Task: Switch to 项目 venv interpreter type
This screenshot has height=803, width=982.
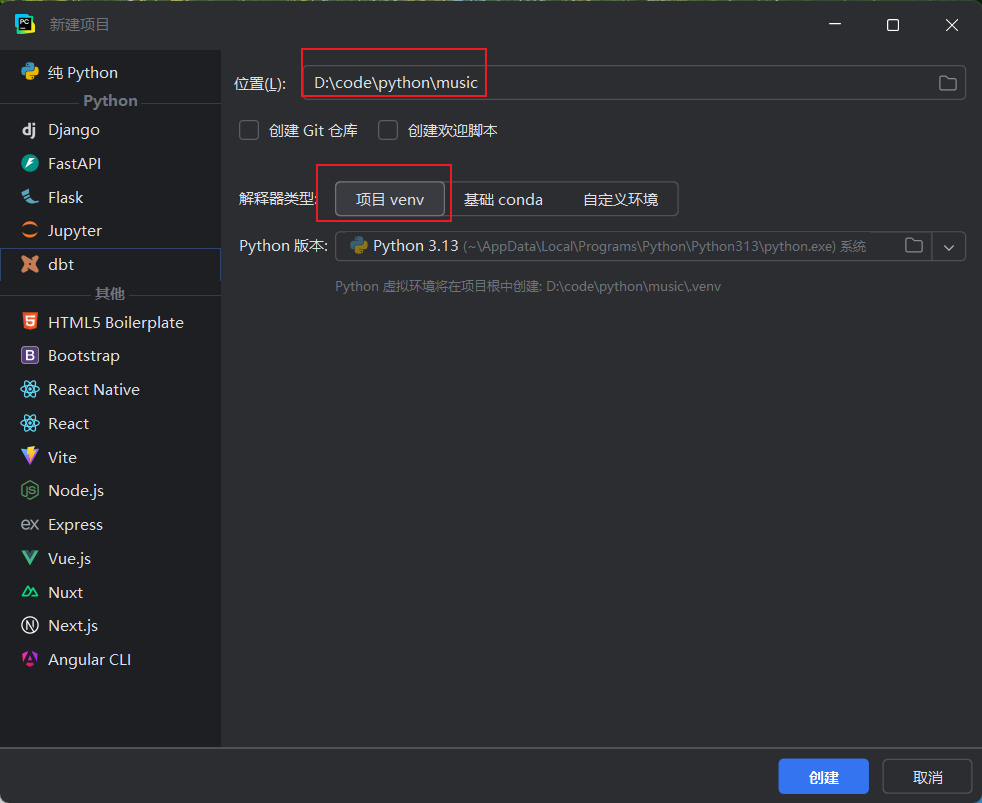Action: coord(390,199)
